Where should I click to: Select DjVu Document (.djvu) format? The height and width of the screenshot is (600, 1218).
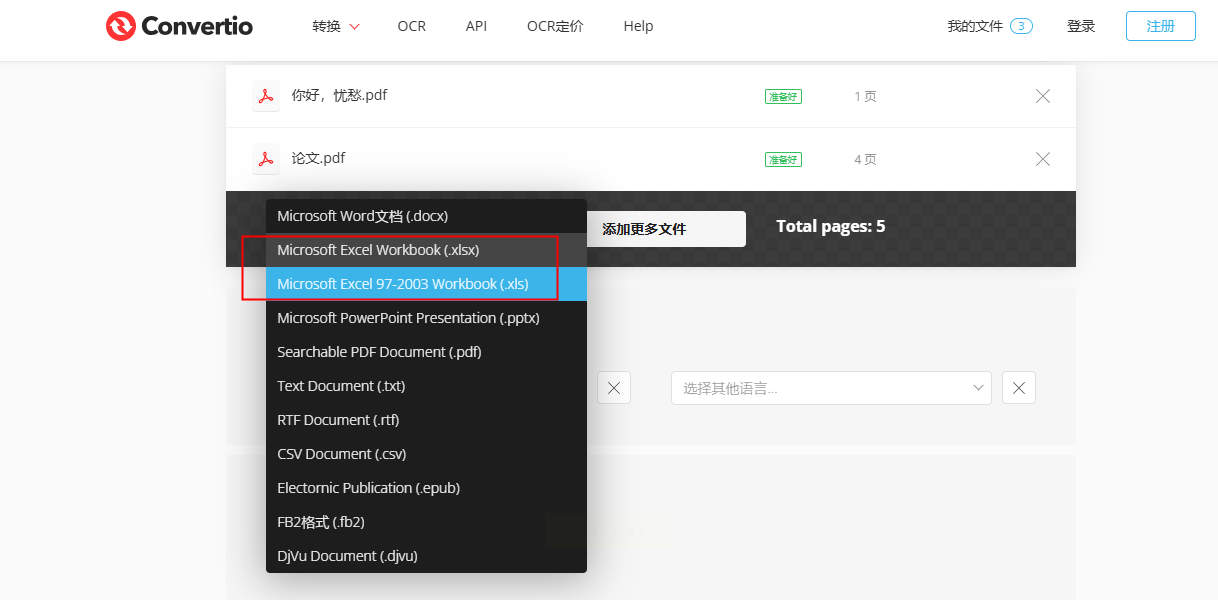click(x=426, y=556)
